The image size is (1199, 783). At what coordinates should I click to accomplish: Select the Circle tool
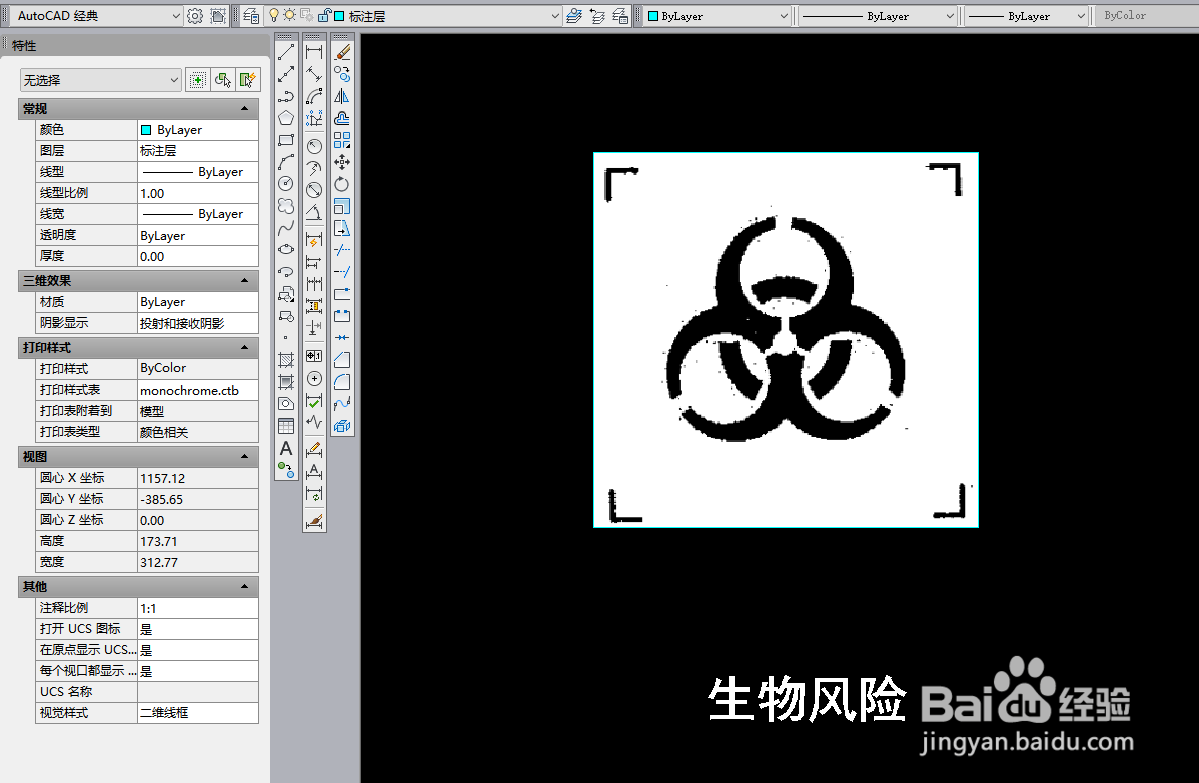286,184
